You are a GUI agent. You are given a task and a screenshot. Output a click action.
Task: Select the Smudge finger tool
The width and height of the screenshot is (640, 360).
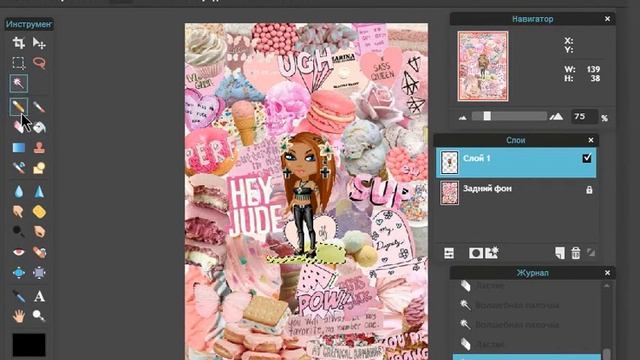click(x=18, y=211)
